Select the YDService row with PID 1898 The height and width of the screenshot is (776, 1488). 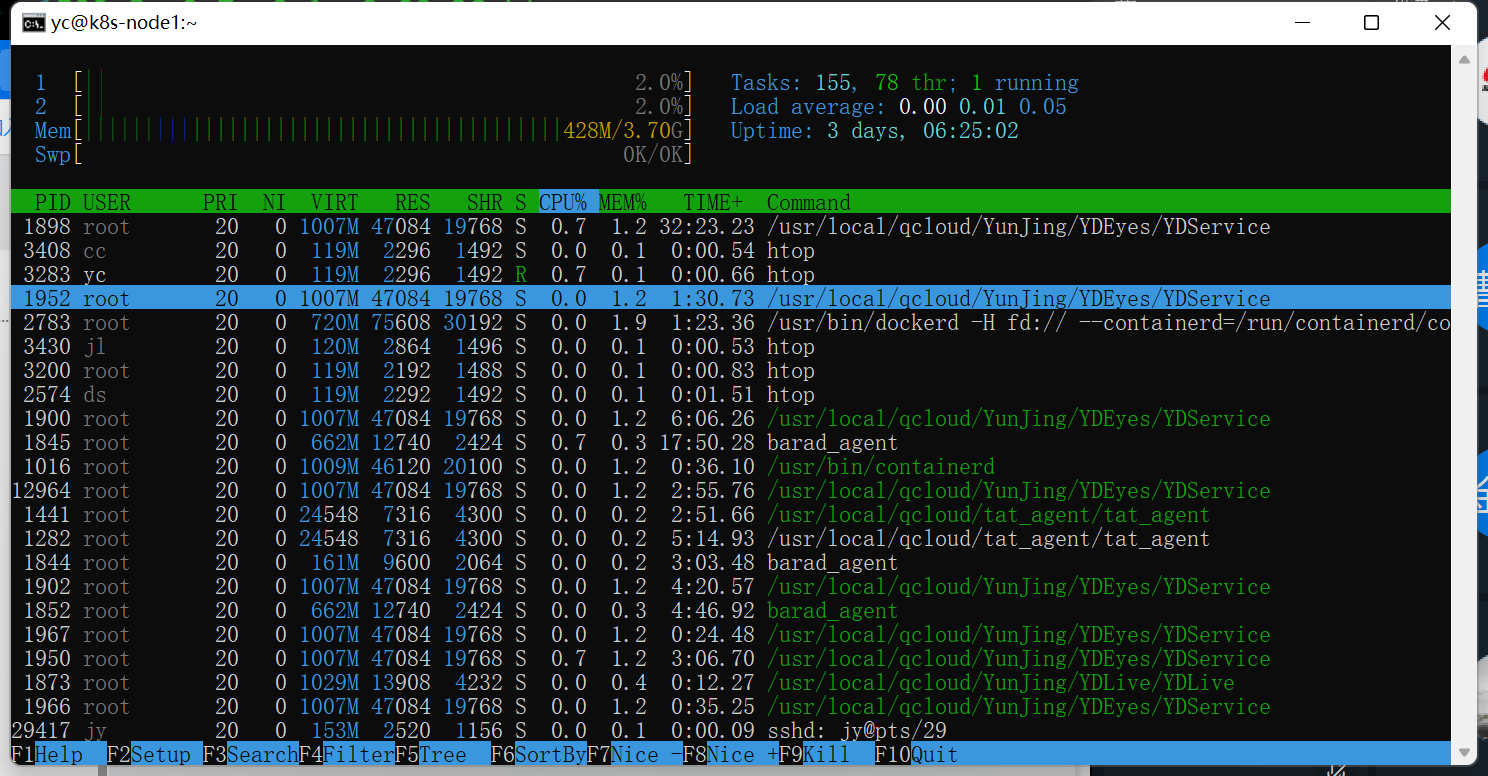731,227
